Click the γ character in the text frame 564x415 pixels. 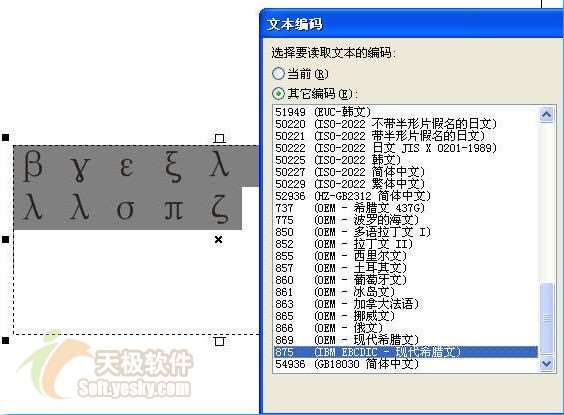point(80,169)
